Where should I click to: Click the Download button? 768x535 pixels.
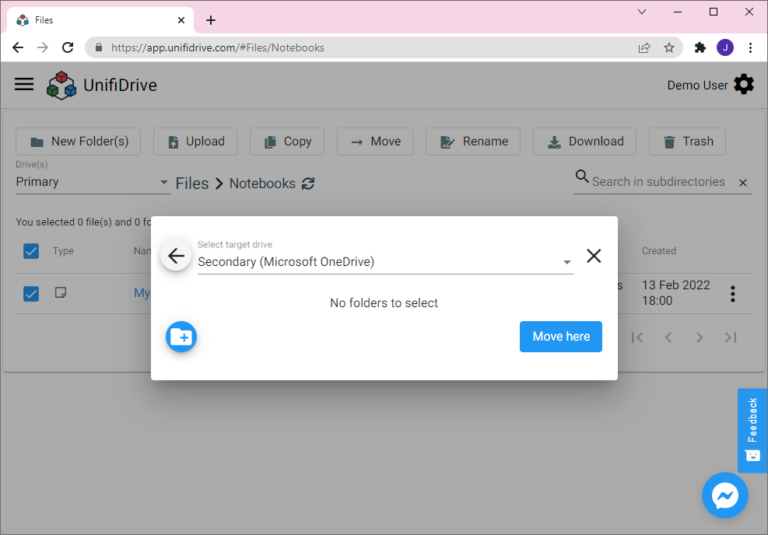(585, 142)
